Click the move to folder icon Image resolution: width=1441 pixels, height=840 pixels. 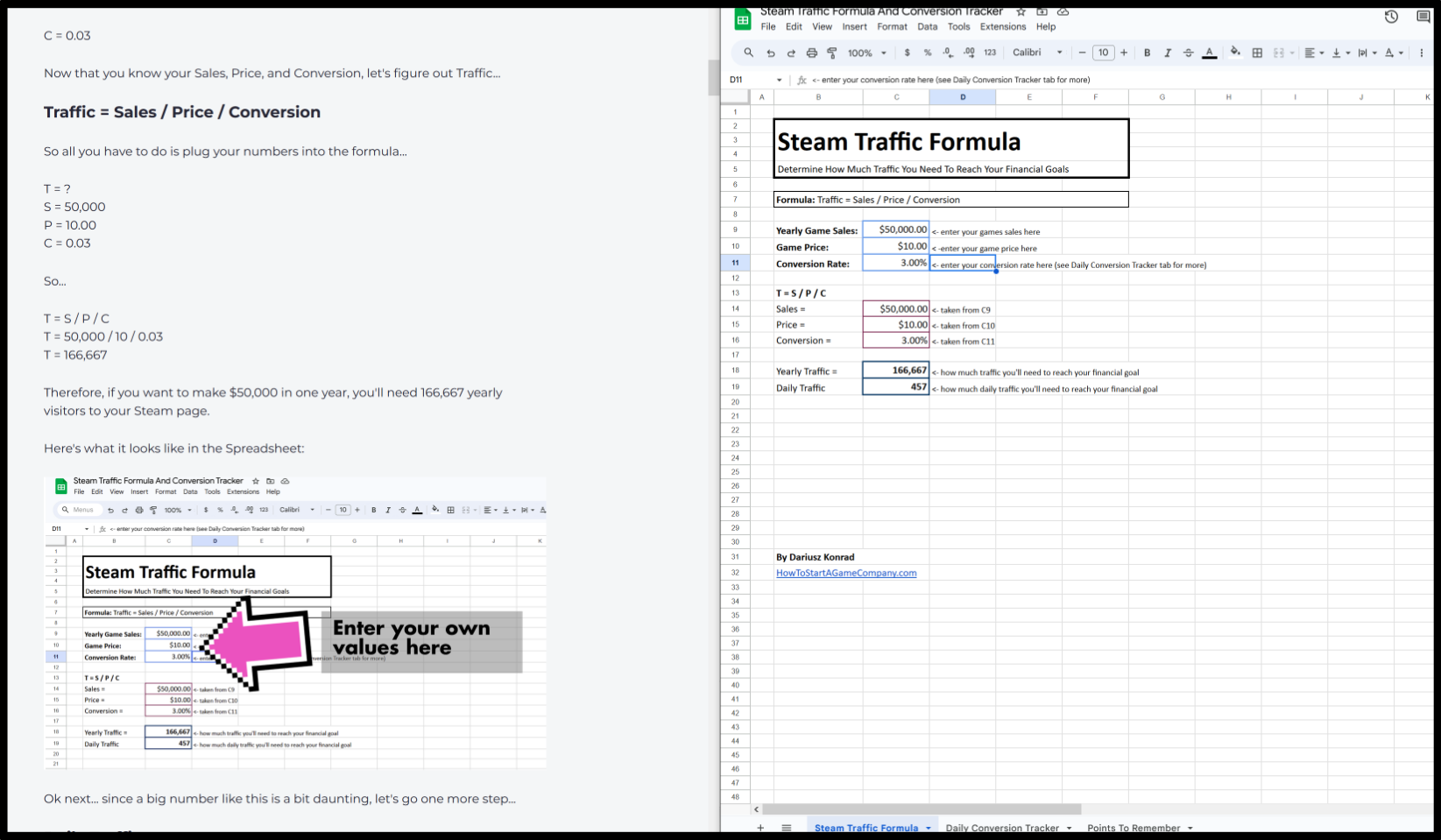(x=1042, y=12)
